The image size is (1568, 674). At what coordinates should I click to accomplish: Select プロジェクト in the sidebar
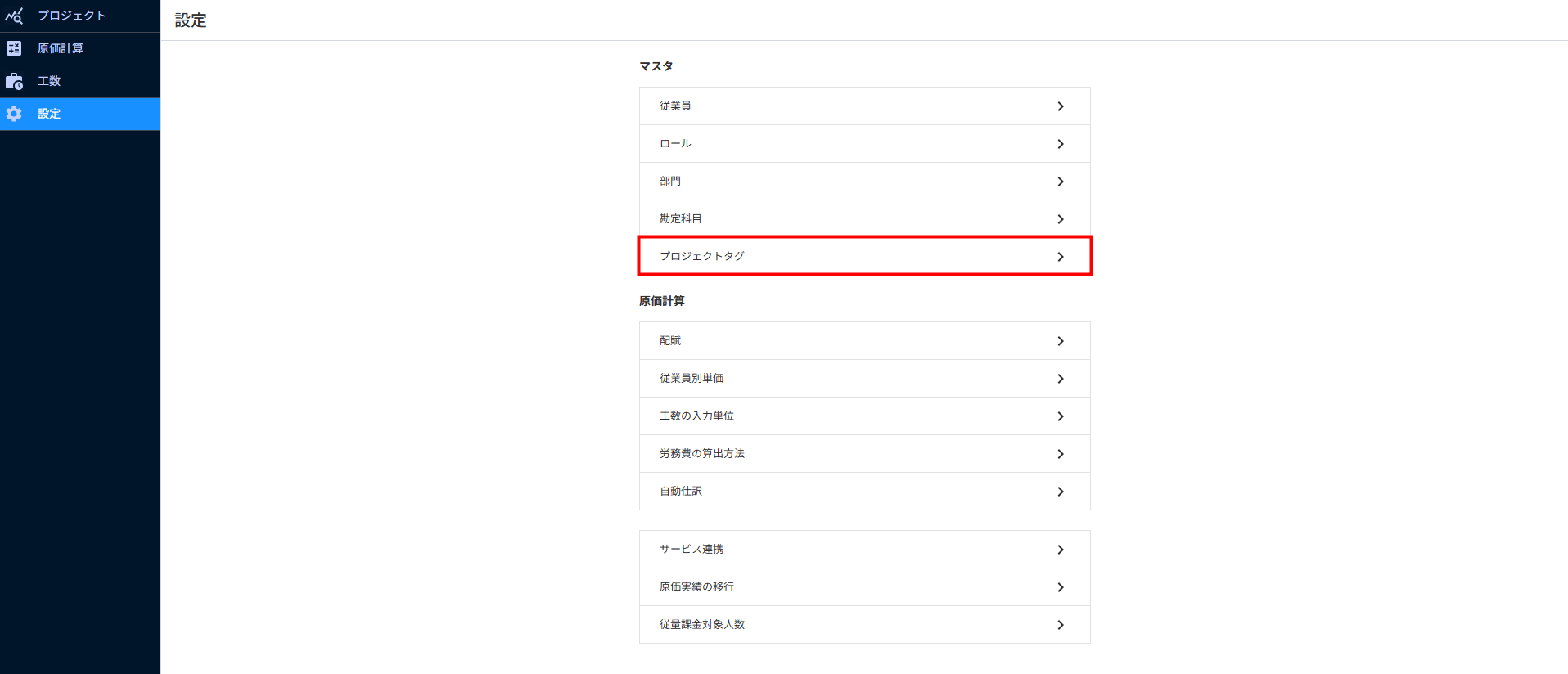(x=72, y=16)
